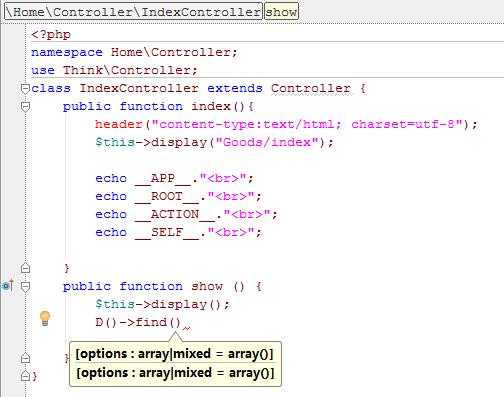Select the \Home\Controller\IndexController breadcrumb
Viewport: 504px width, 397px height.
133,12
